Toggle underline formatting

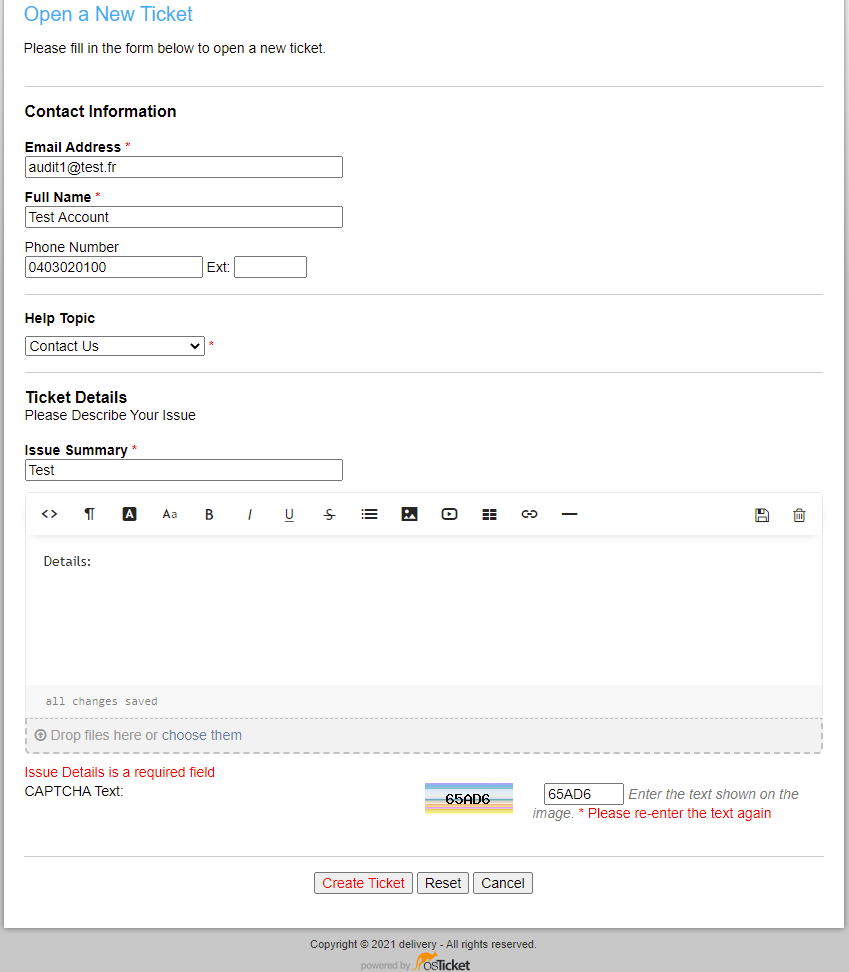click(x=289, y=514)
